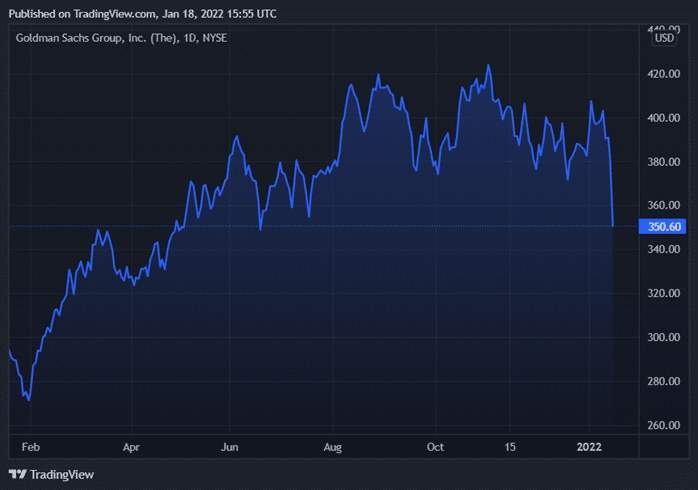Click the 15 date label on time axis
Image resolution: width=698 pixels, height=490 pixels.
click(x=510, y=449)
